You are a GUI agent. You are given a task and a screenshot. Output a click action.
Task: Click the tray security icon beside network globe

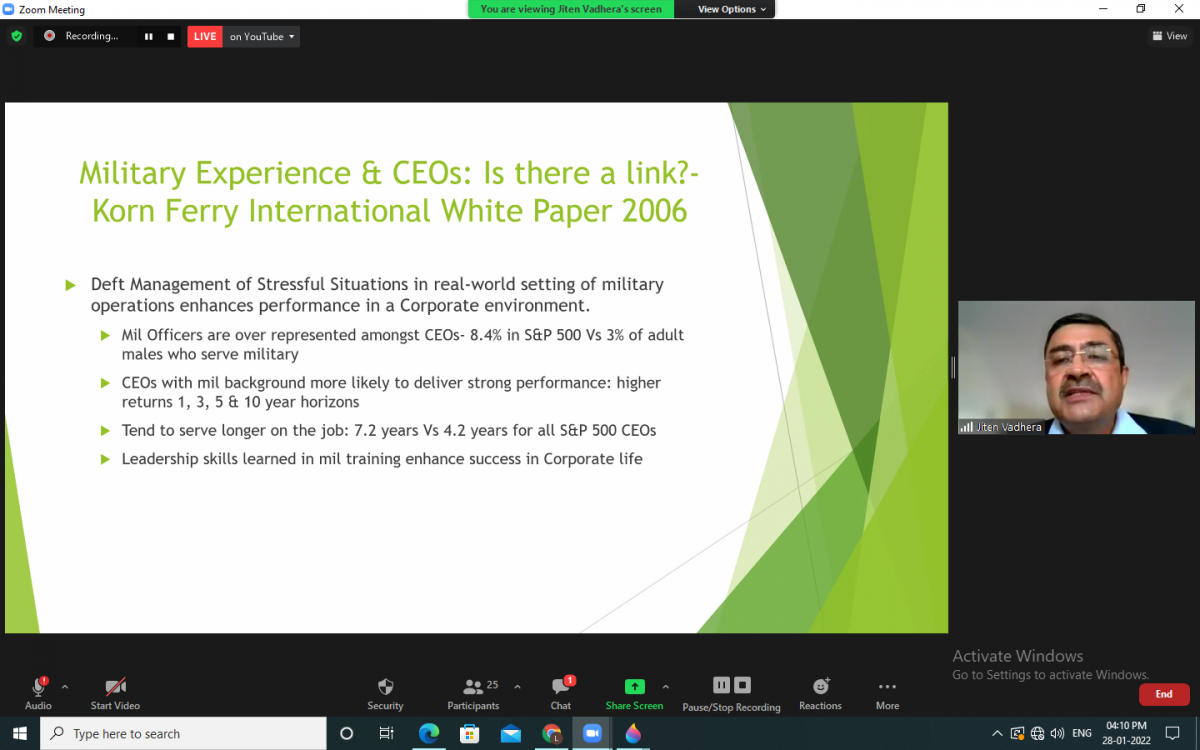1017,733
